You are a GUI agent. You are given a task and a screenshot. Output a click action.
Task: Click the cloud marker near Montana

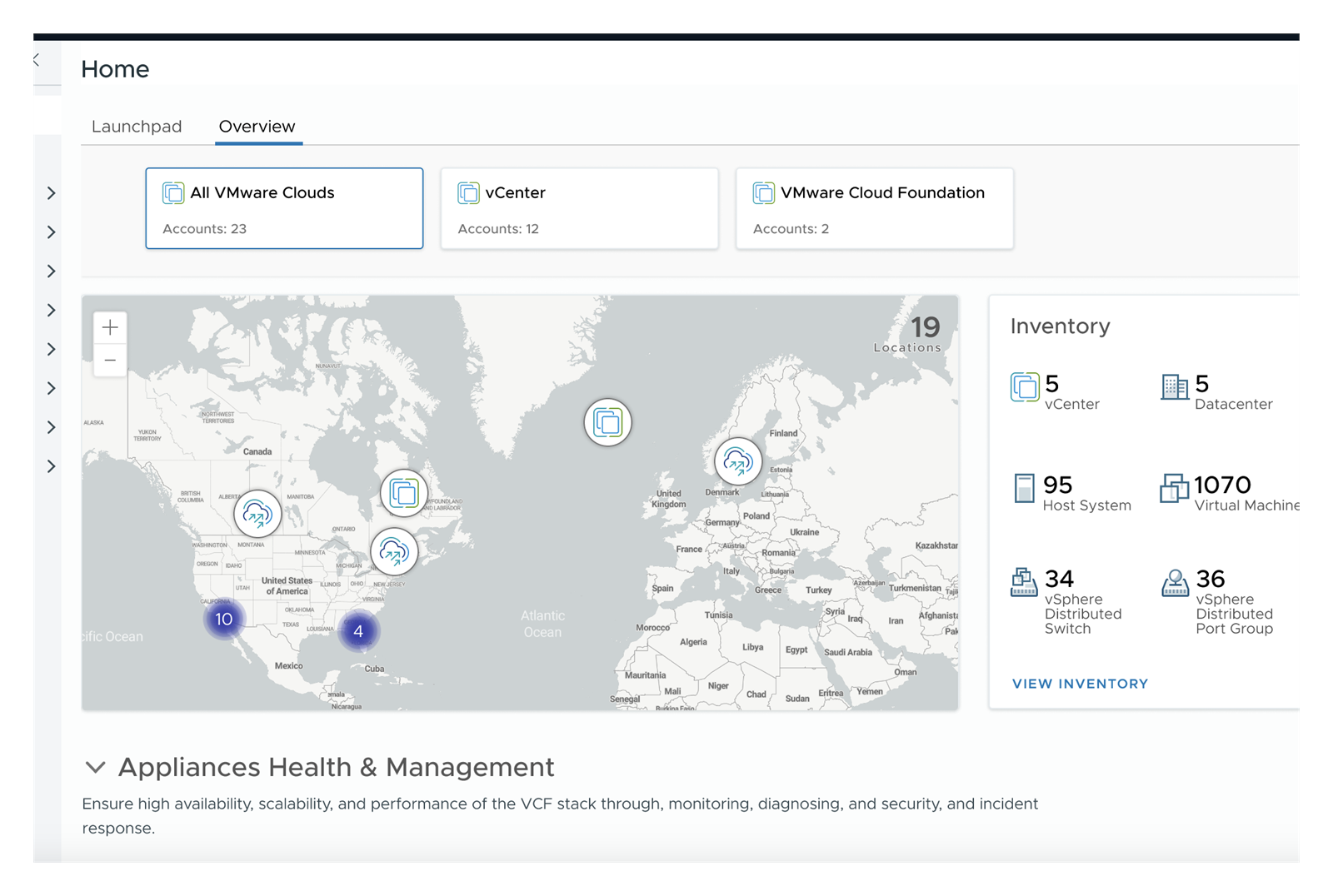coord(257,514)
